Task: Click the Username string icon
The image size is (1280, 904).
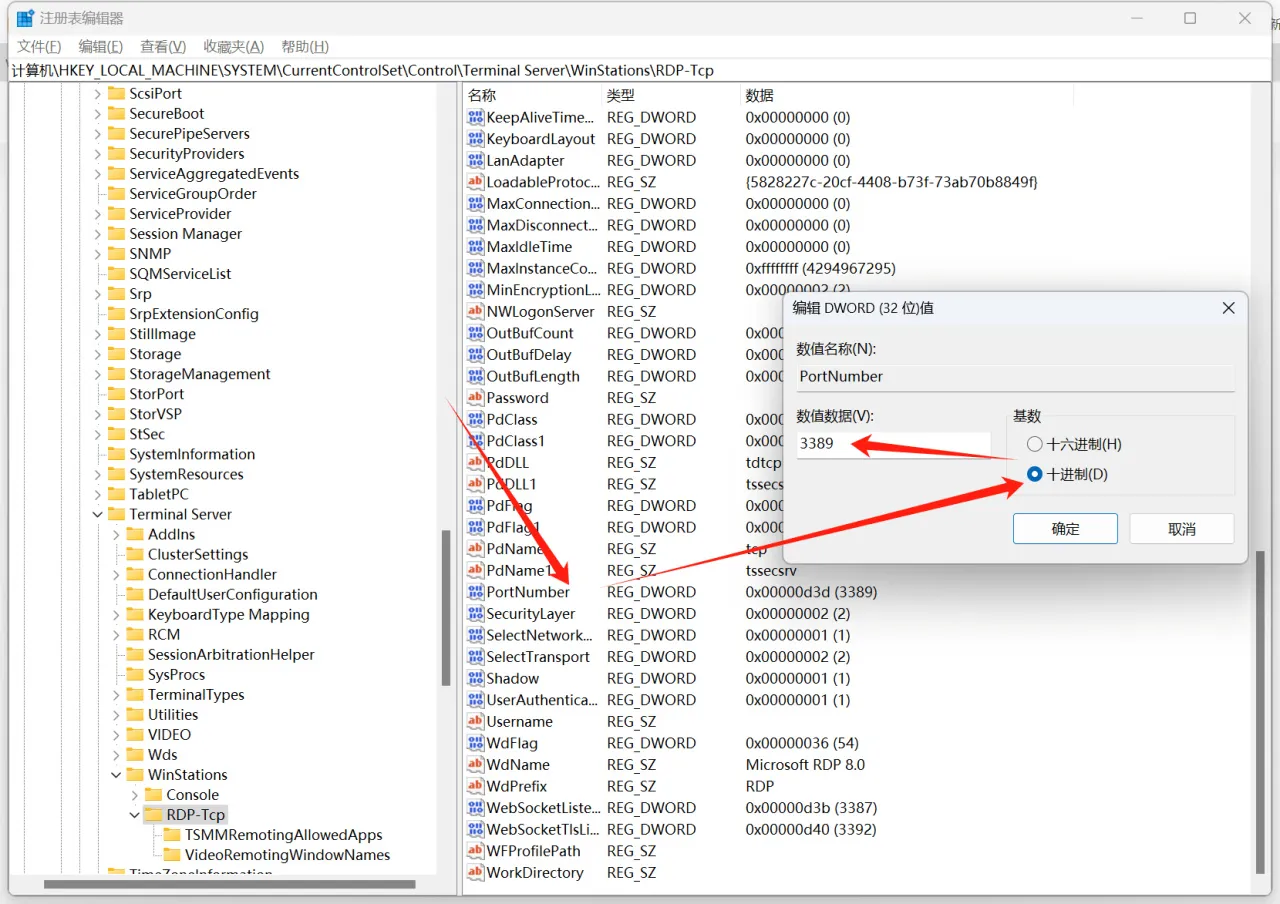Action: point(475,722)
